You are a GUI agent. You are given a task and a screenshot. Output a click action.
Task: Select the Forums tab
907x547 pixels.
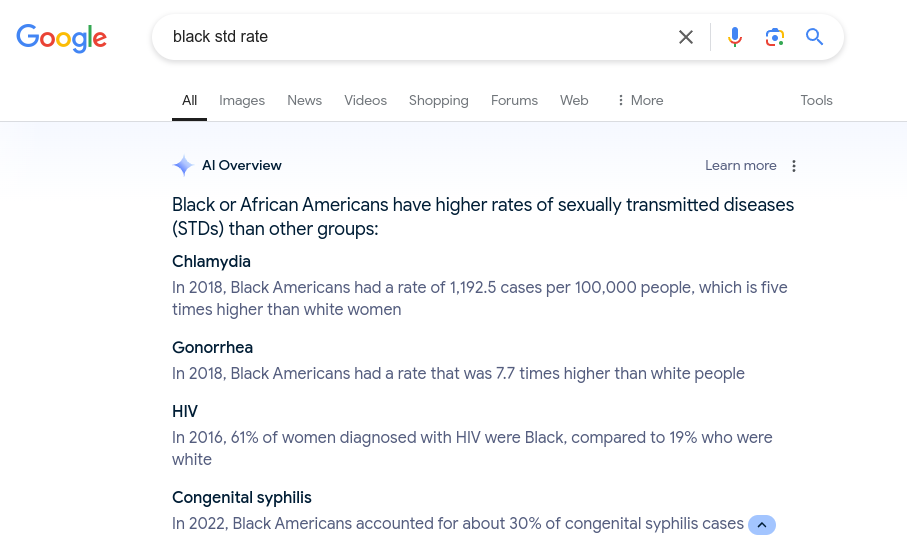pos(514,100)
